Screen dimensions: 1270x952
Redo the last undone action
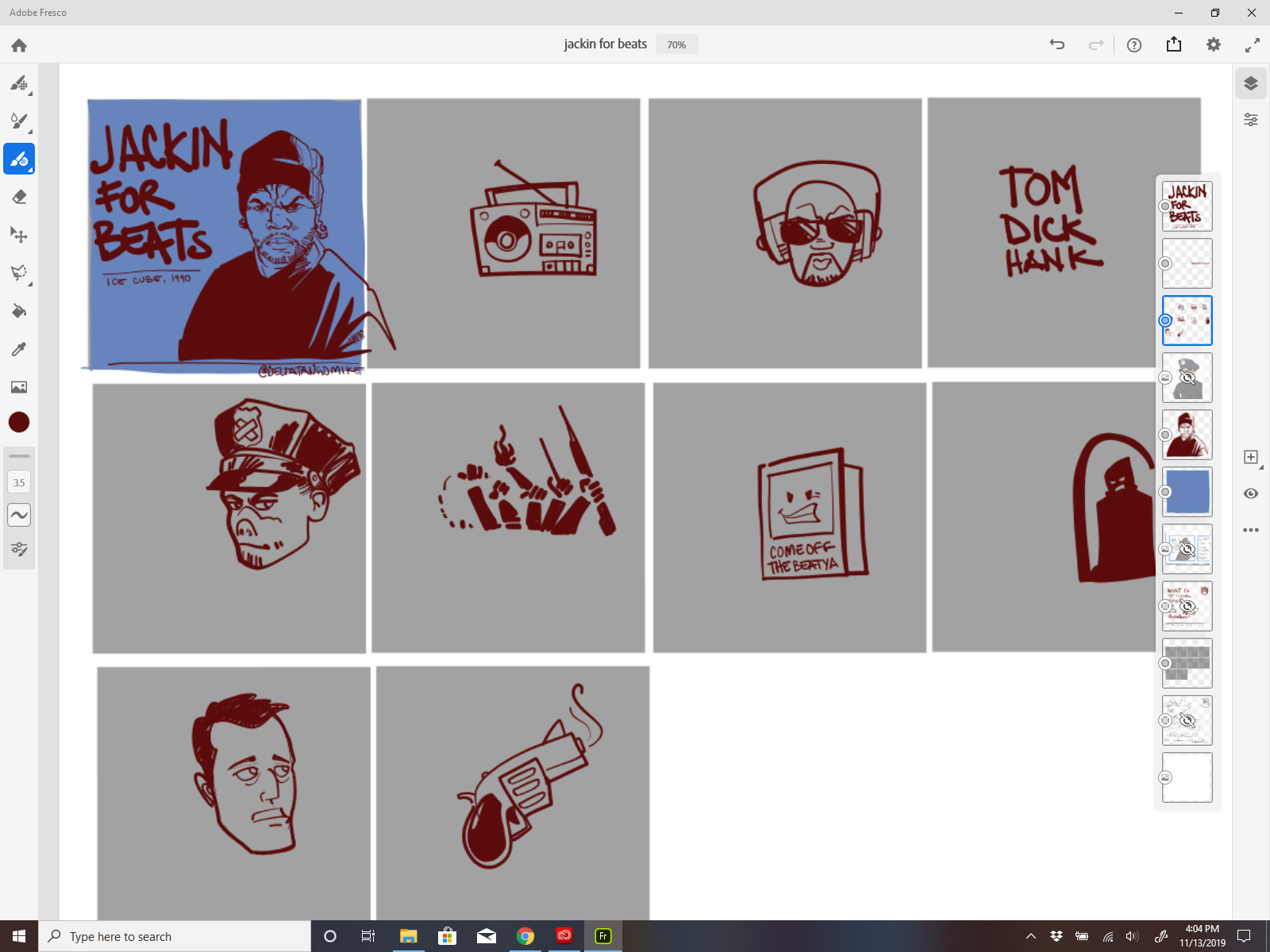(1096, 44)
